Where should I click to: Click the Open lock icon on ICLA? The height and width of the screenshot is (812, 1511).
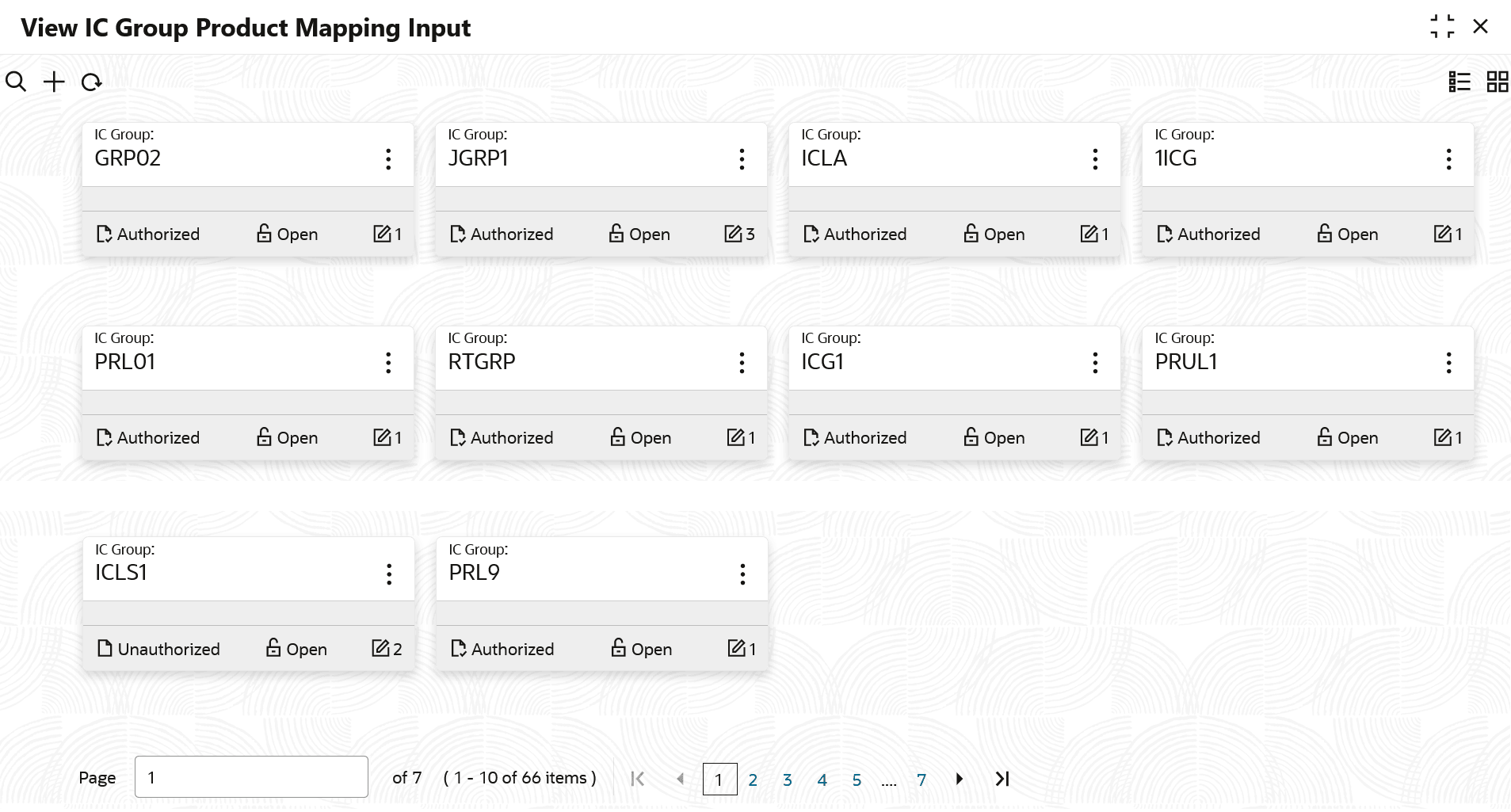[971, 234]
